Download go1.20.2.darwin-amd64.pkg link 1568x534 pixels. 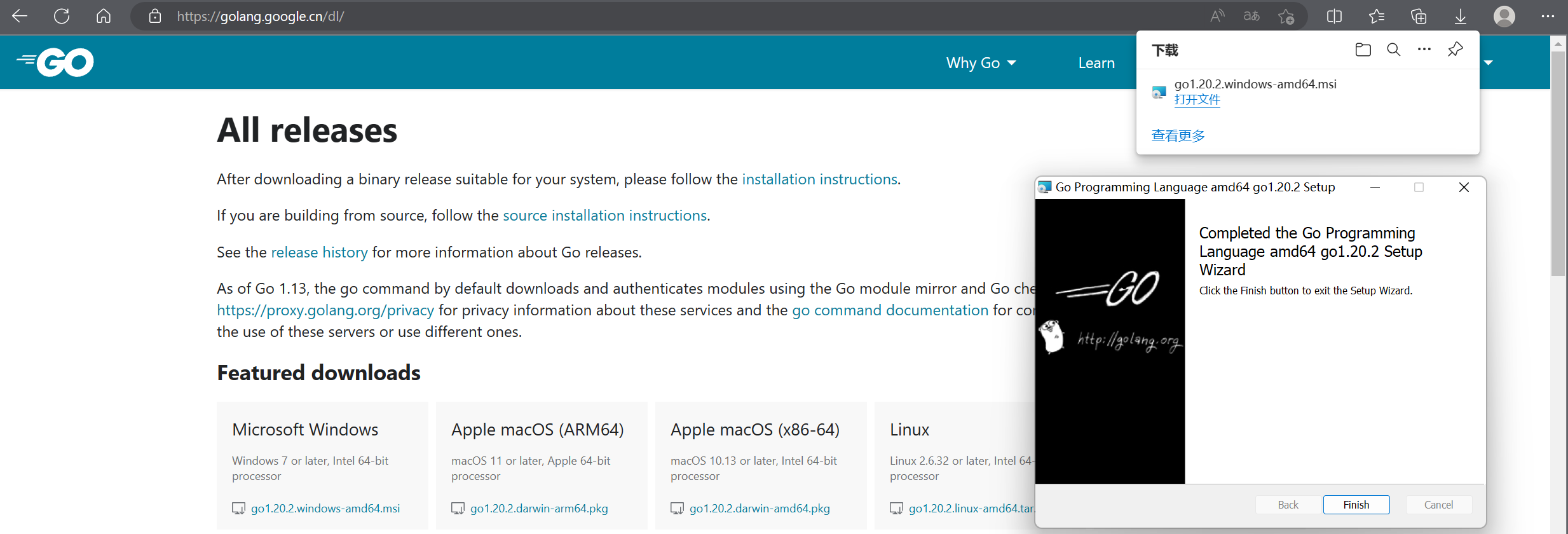tap(760, 509)
